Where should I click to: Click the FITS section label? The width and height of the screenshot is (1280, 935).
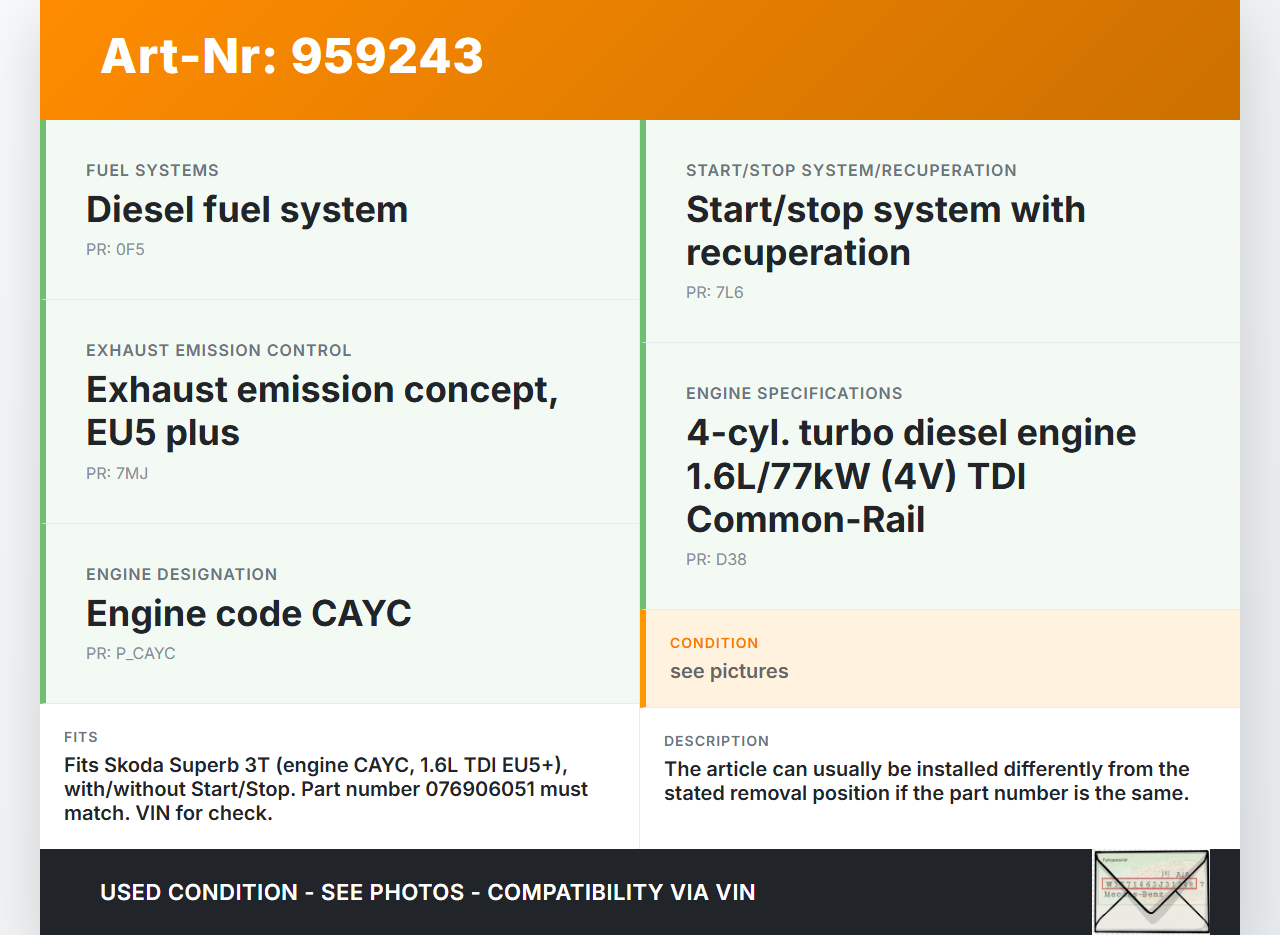[81, 737]
